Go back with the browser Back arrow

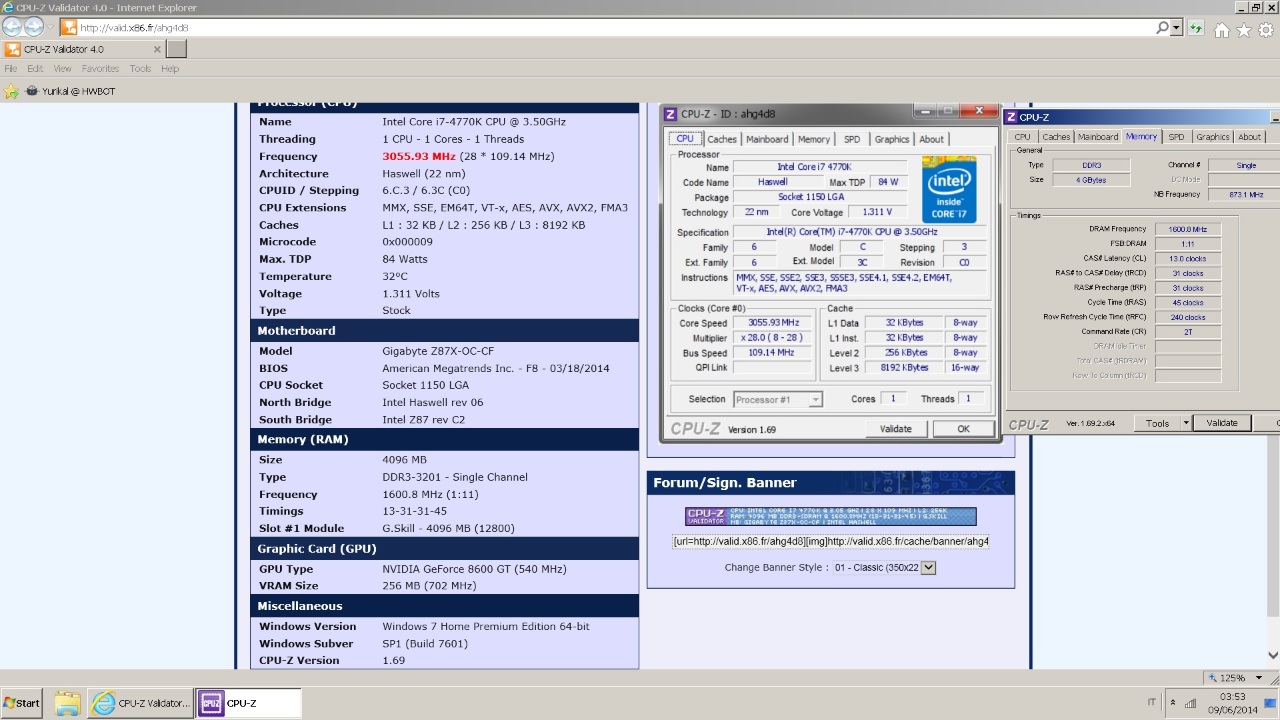pyautogui.click(x=12, y=27)
